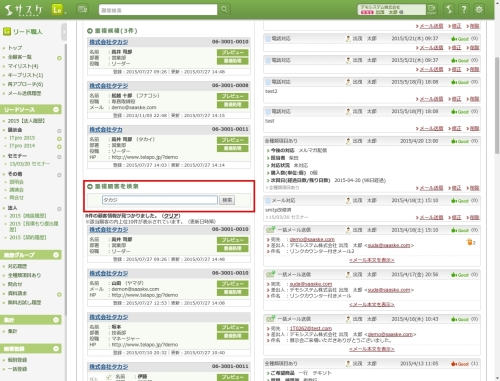Screen dimensions: 500x381
Task: Click the Saaske S icon near help
Action: pyautogui.click(x=449, y=9)
